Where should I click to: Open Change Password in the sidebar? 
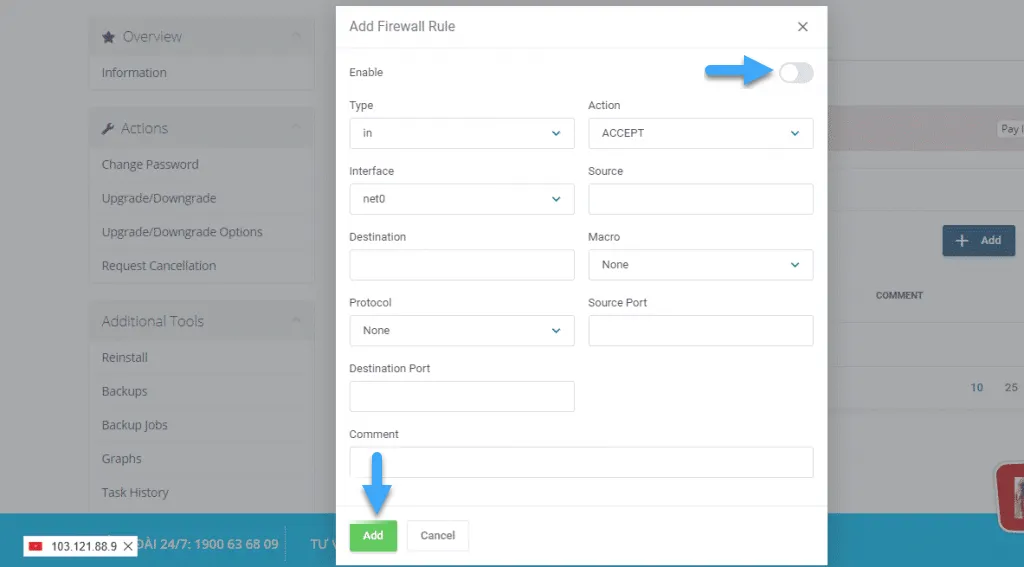150,165
